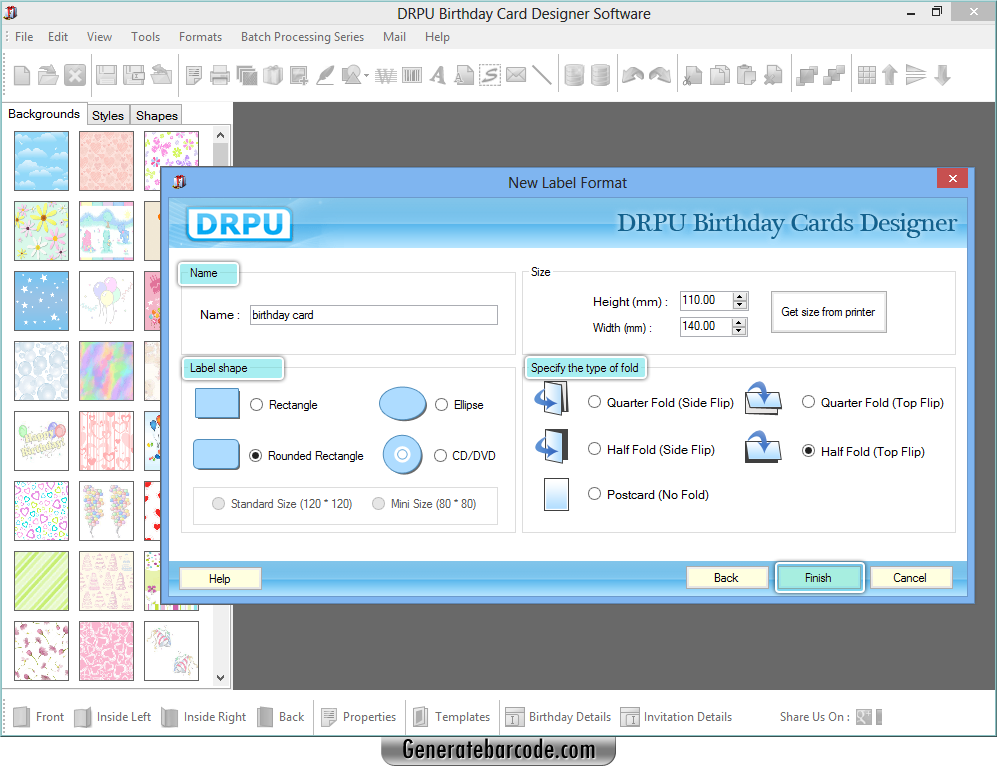Click the Height (mm) value field
Screen dimensions: 997x766
(706, 300)
